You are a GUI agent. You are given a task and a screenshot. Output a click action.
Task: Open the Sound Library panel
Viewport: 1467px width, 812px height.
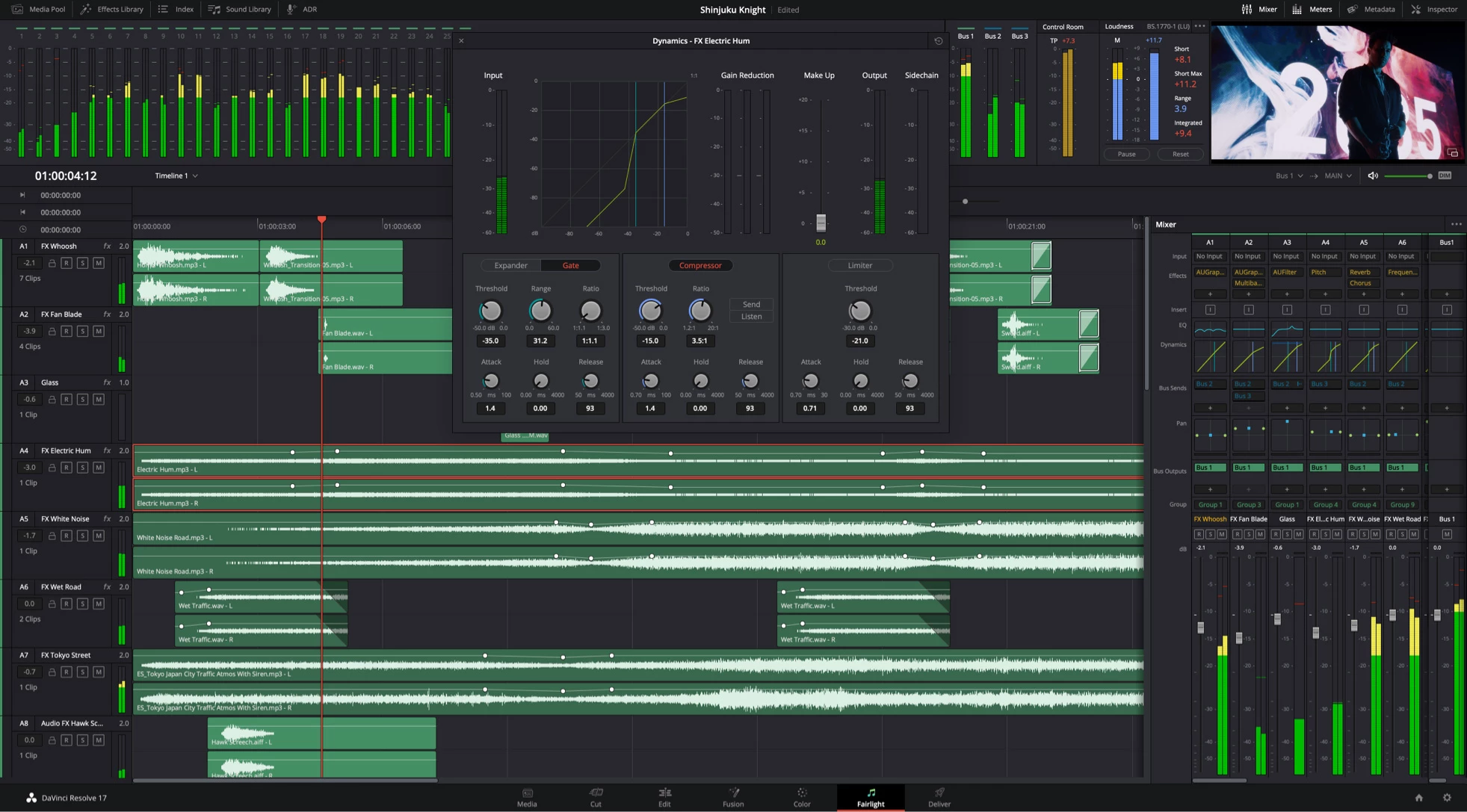[x=239, y=9]
